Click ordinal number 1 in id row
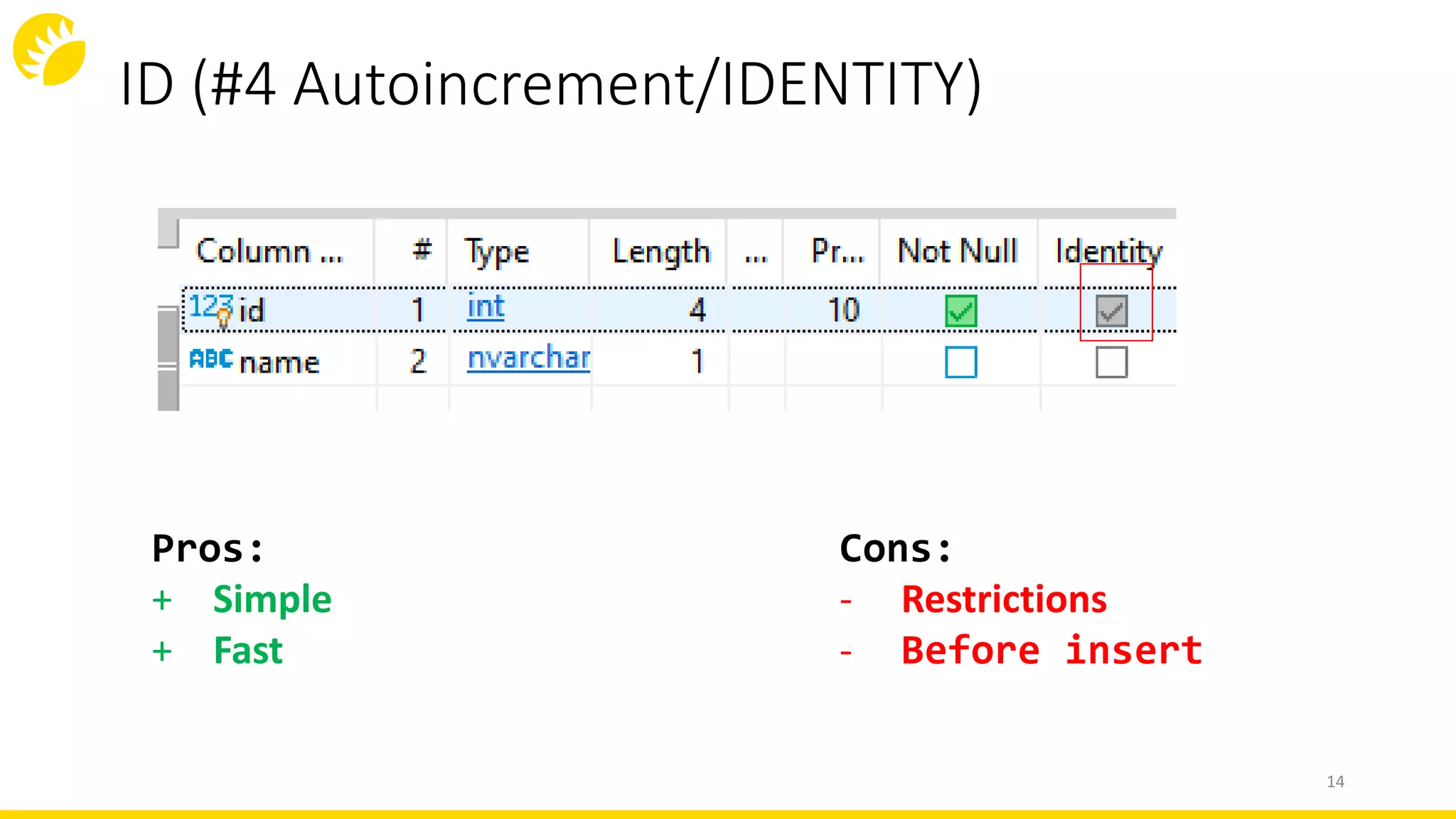 click(x=418, y=310)
